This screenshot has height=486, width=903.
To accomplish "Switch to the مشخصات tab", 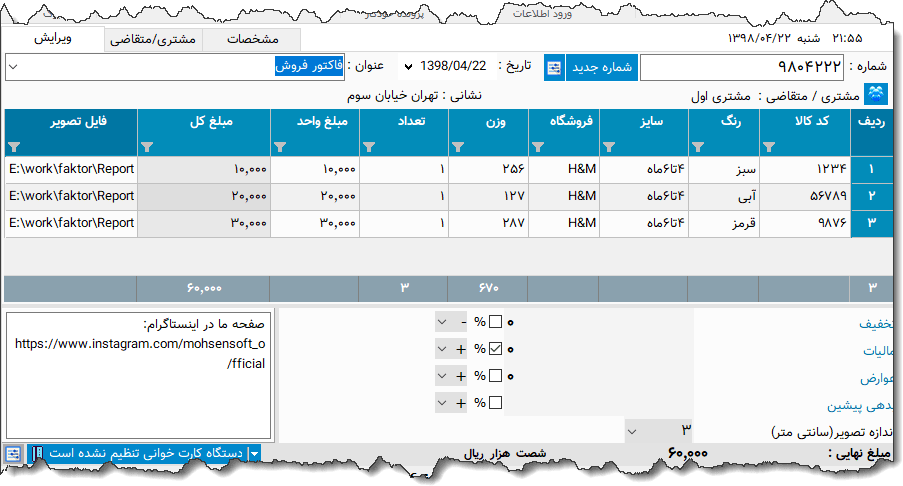I will pos(252,39).
